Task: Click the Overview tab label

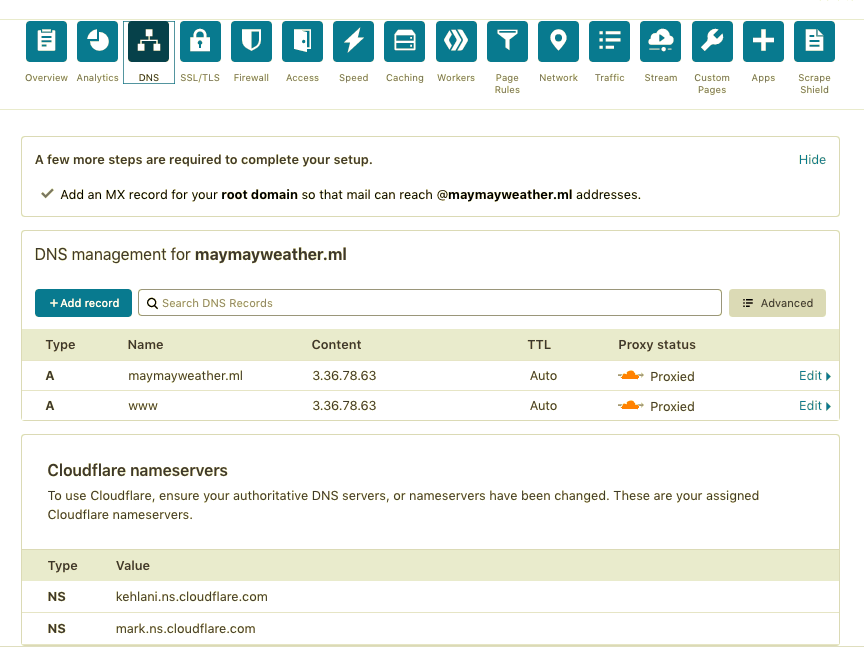Action: tap(46, 78)
